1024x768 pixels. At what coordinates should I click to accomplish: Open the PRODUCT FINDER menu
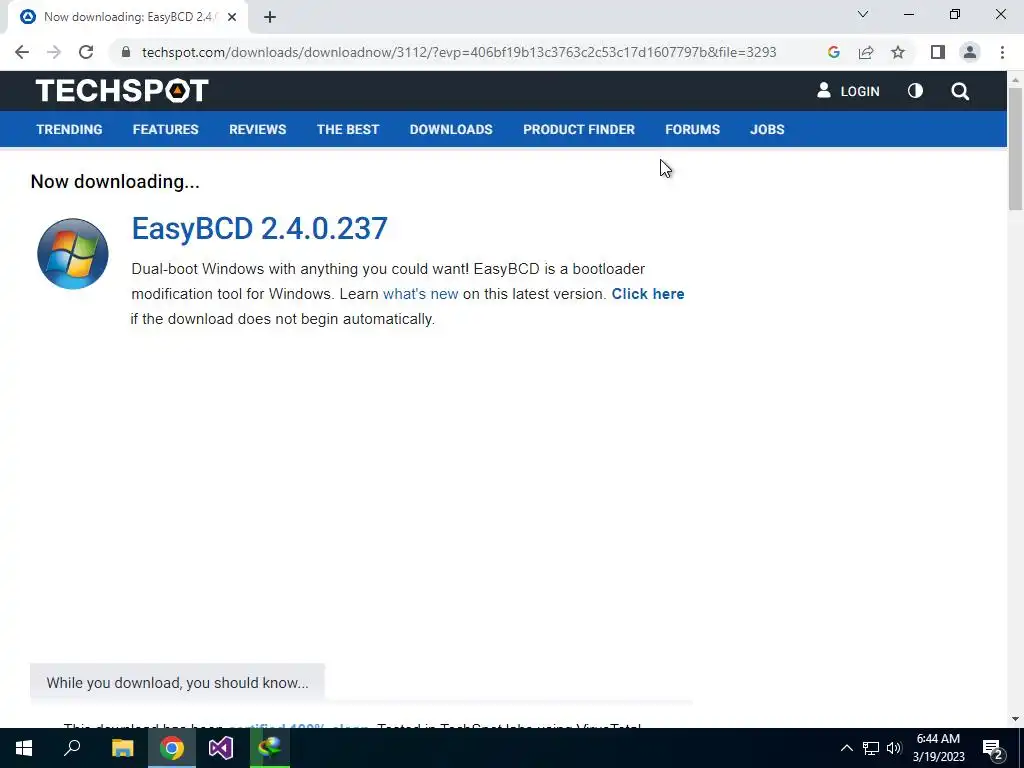[579, 129]
